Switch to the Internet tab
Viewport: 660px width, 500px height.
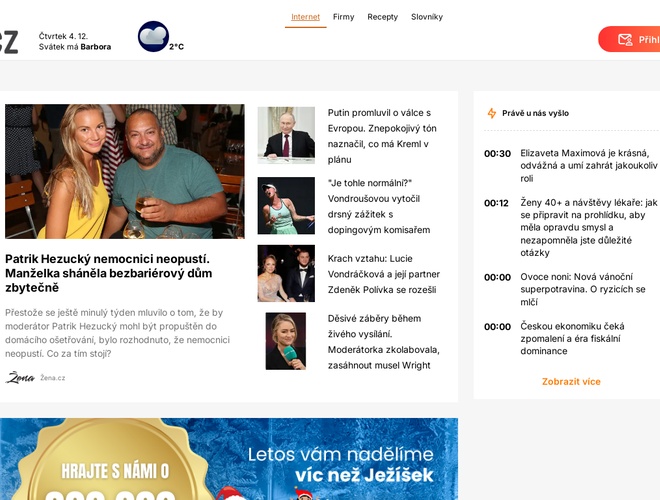pyautogui.click(x=306, y=17)
